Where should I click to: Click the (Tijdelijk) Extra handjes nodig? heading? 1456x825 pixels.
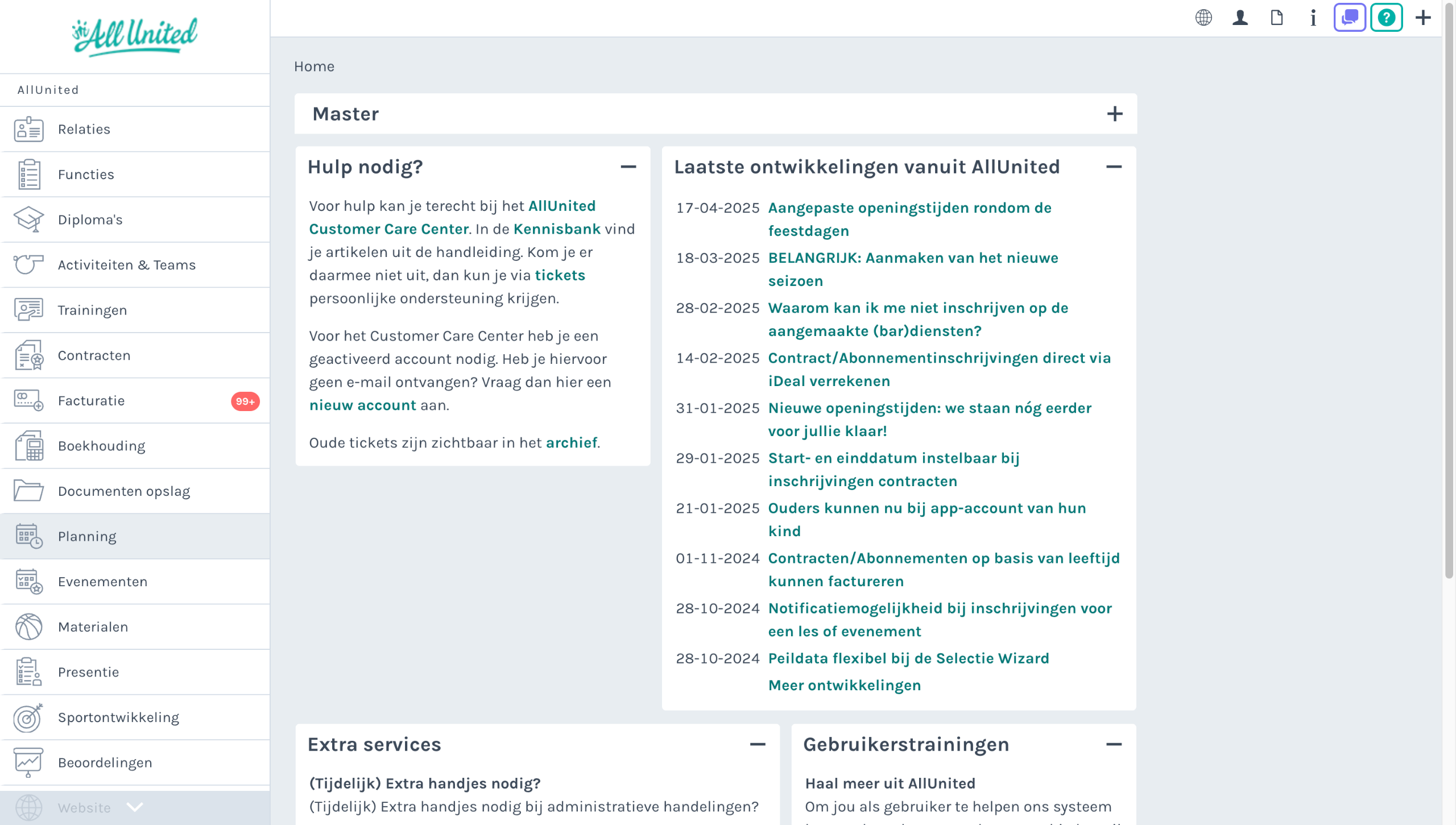(x=425, y=783)
